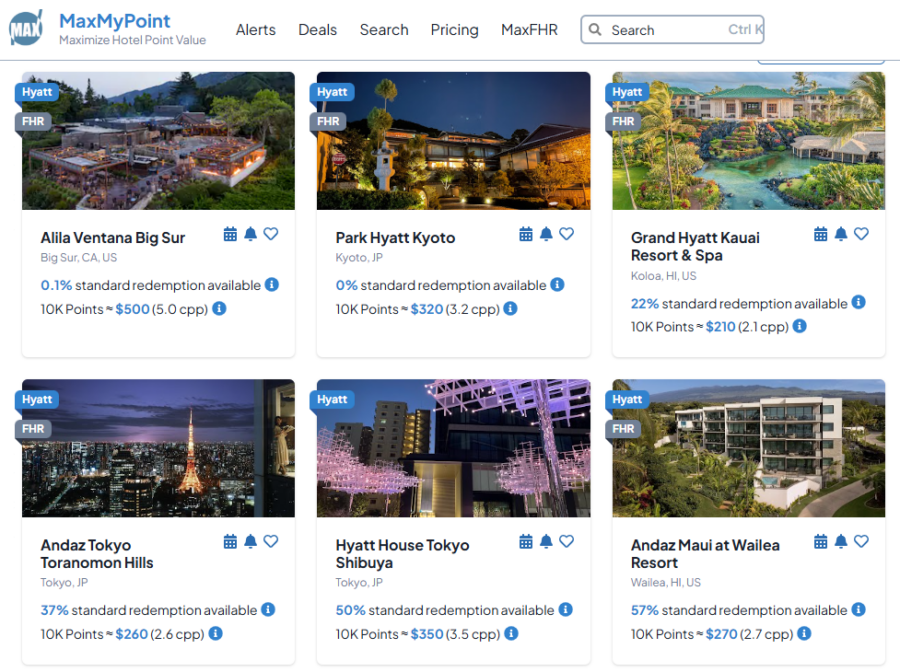Open calendar for Alila Ventana Big Sur
The width and height of the screenshot is (900, 672).
(x=230, y=234)
